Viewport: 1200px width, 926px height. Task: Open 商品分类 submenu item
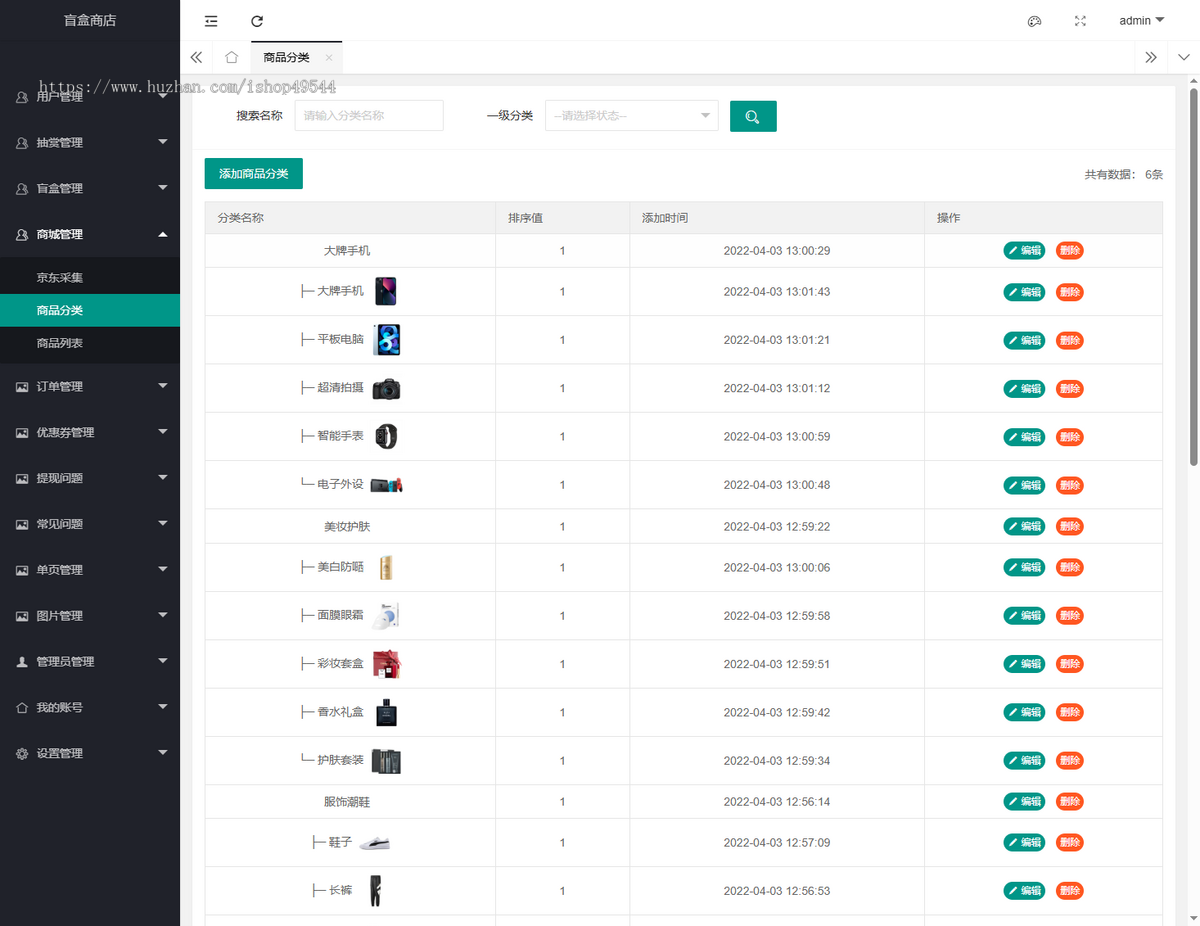point(90,310)
